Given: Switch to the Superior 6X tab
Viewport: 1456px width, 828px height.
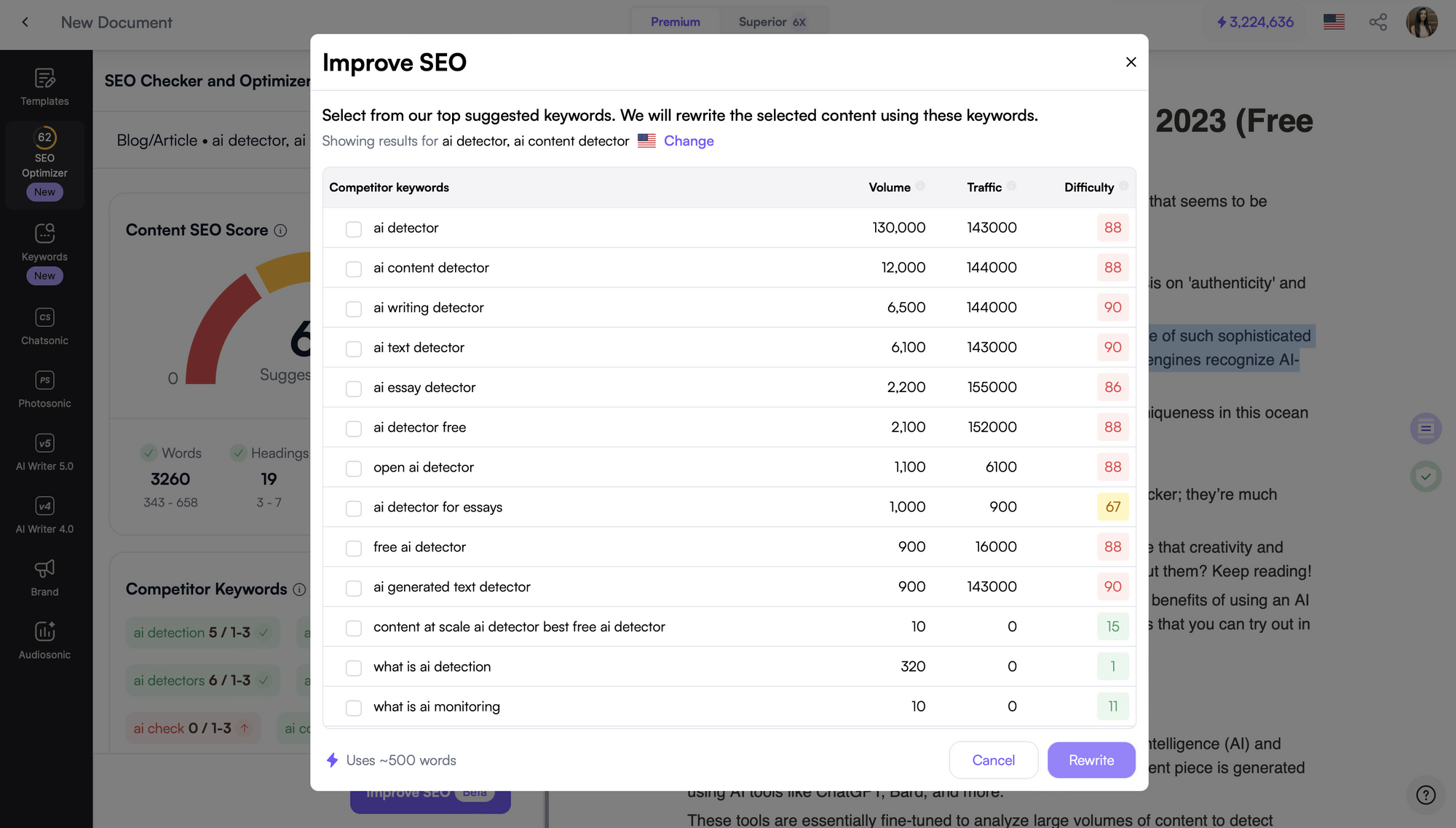Looking at the screenshot, I should 772,22.
